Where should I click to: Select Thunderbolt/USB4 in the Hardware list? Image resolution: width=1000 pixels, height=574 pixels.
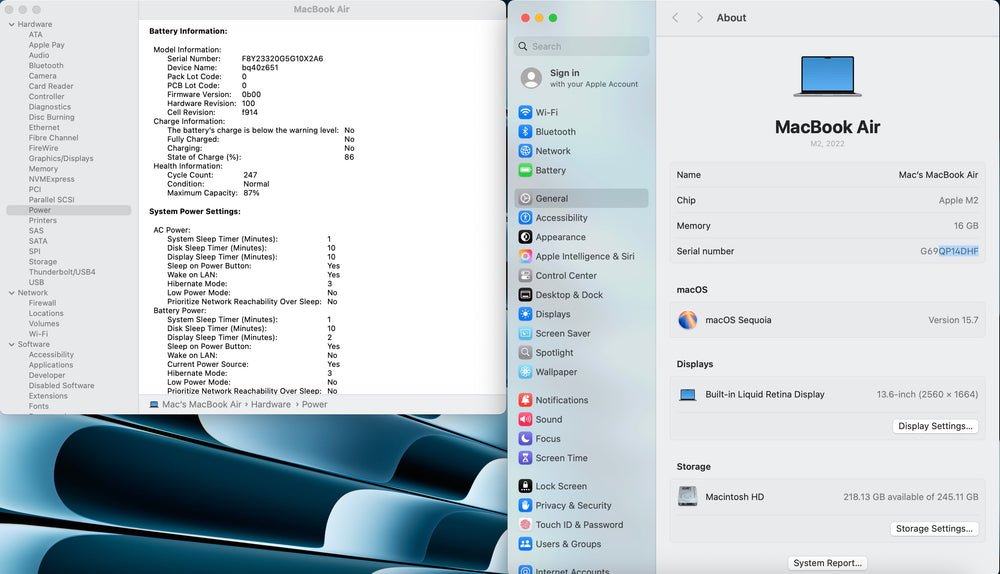[x=62, y=272]
